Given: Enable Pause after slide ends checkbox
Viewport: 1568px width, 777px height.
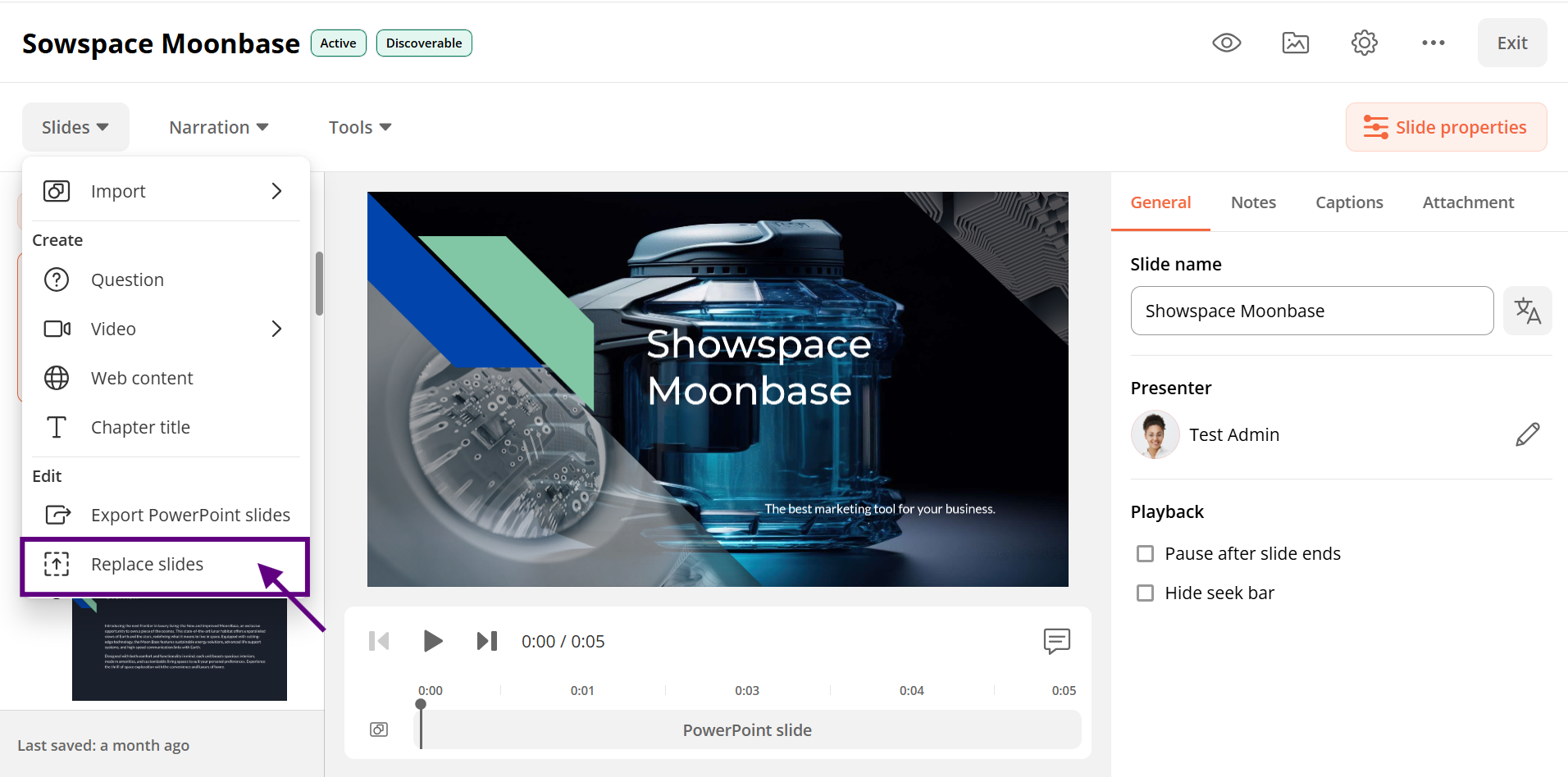Looking at the screenshot, I should point(1145,554).
